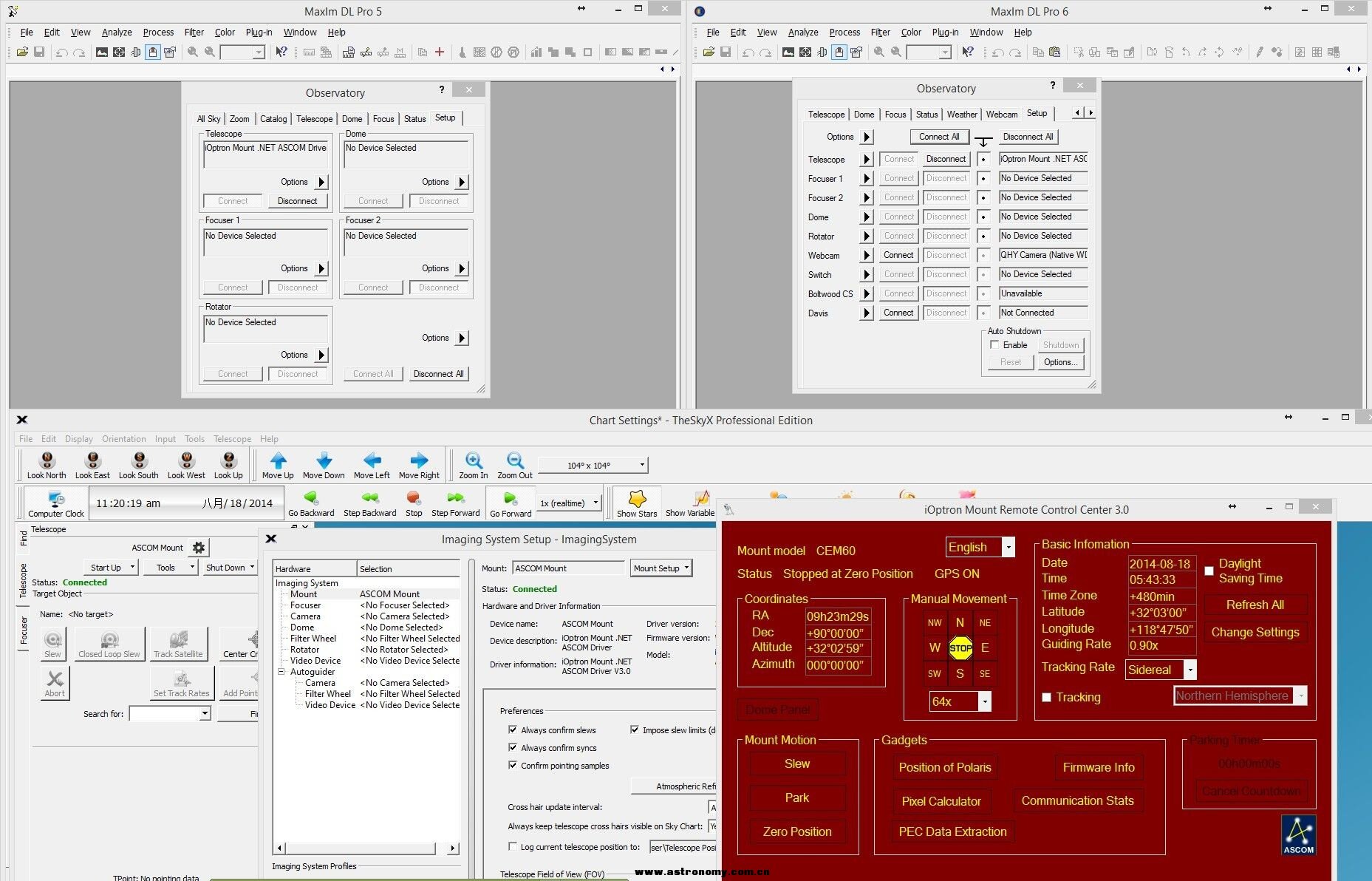This screenshot has height=881, width=1372.
Task: Toggle Impose slew limits checkbox
Action: [x=634, y=729]
